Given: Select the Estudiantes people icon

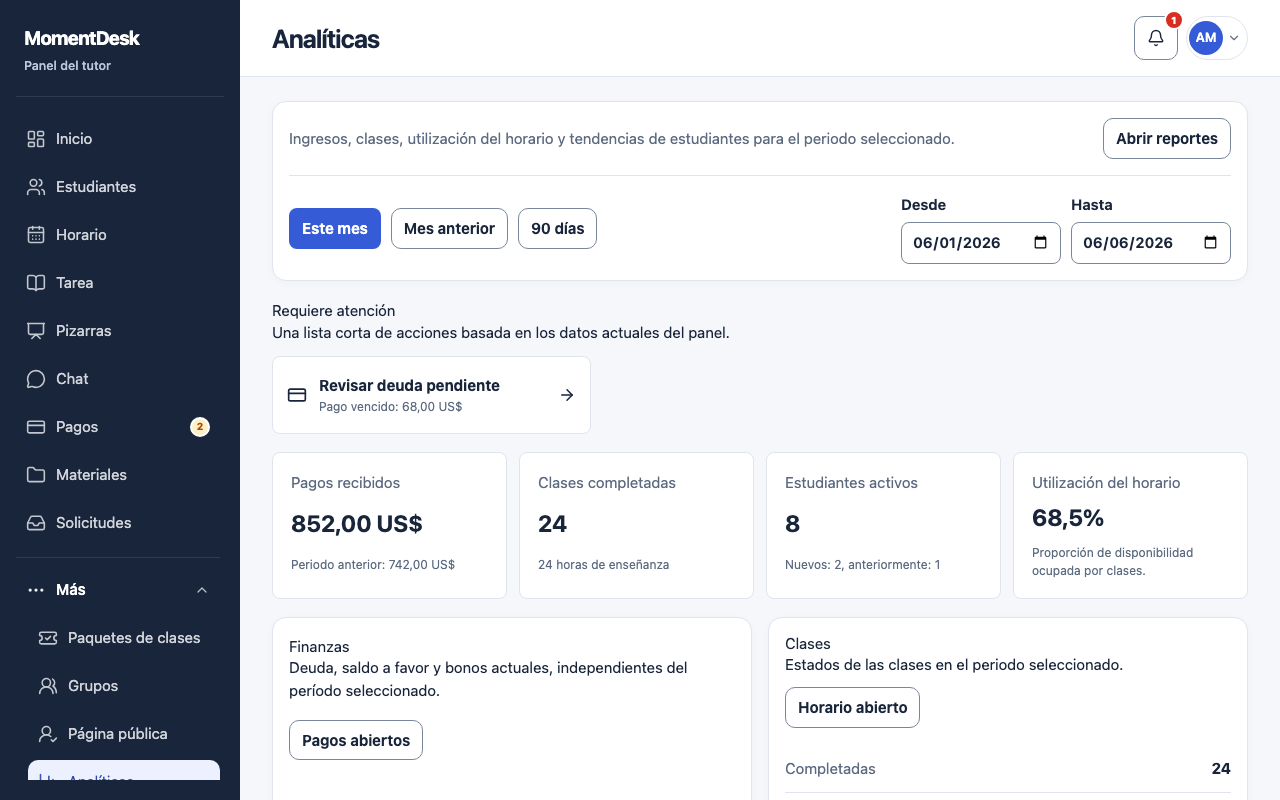Looking at the screenshot, I should (x=36, y=187).
